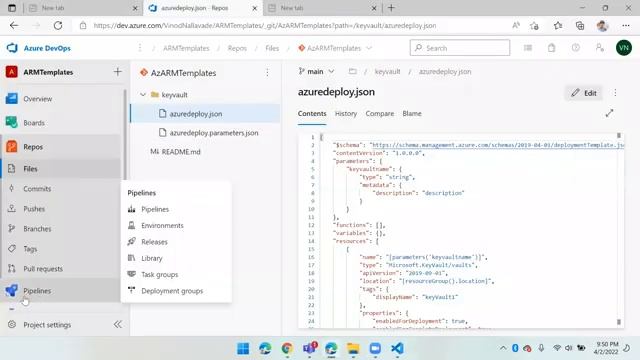Click the header vertical dots menu
The image size is (640, 360).
(140, 48)
